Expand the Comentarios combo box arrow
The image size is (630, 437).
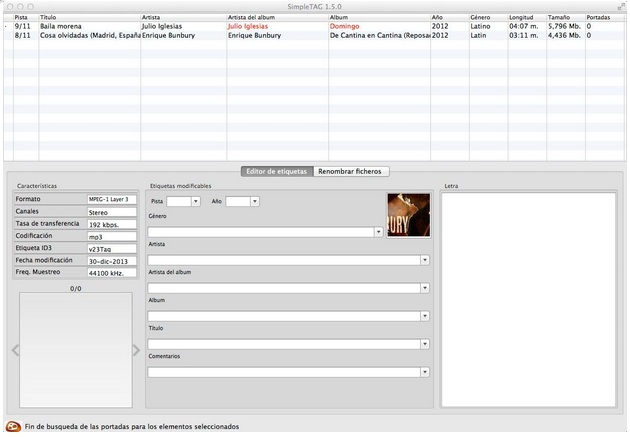tap(425, 372)
